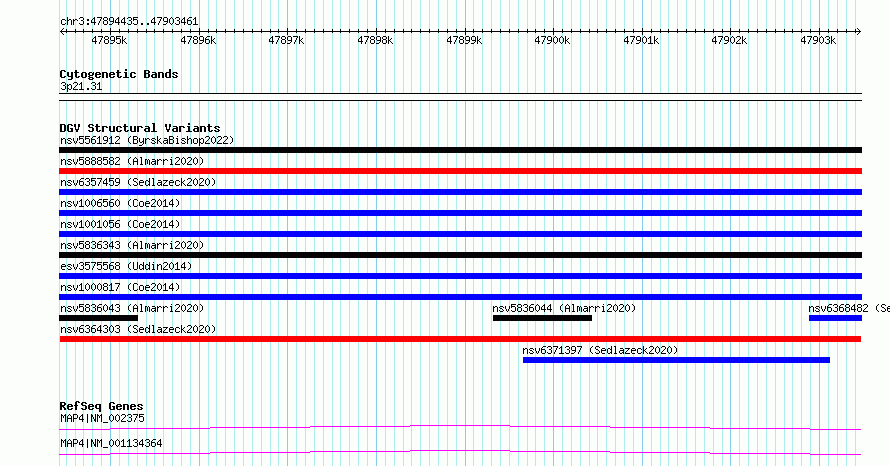Click the black bar for nsv5836343
Screen dimensions: 890x466
point(460,255)
